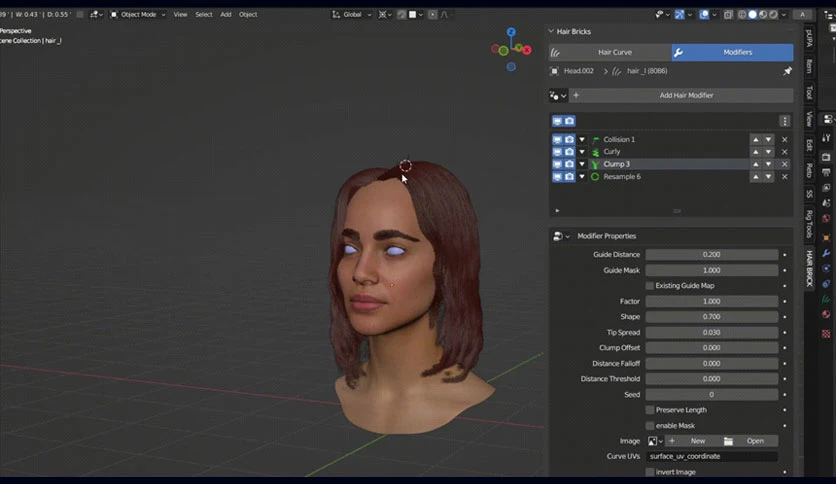Enable Existing Guide Map checkbox

pos(649,286)
